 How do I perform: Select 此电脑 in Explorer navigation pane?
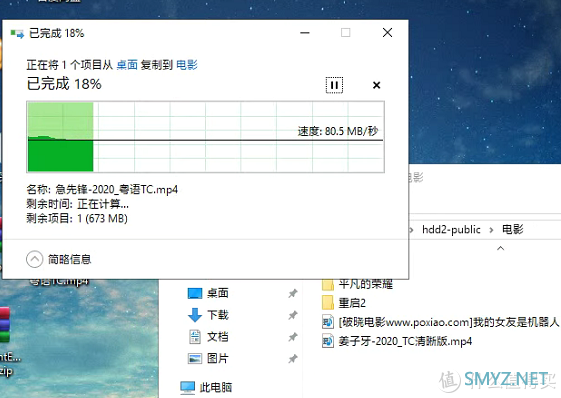coord(216,387)
